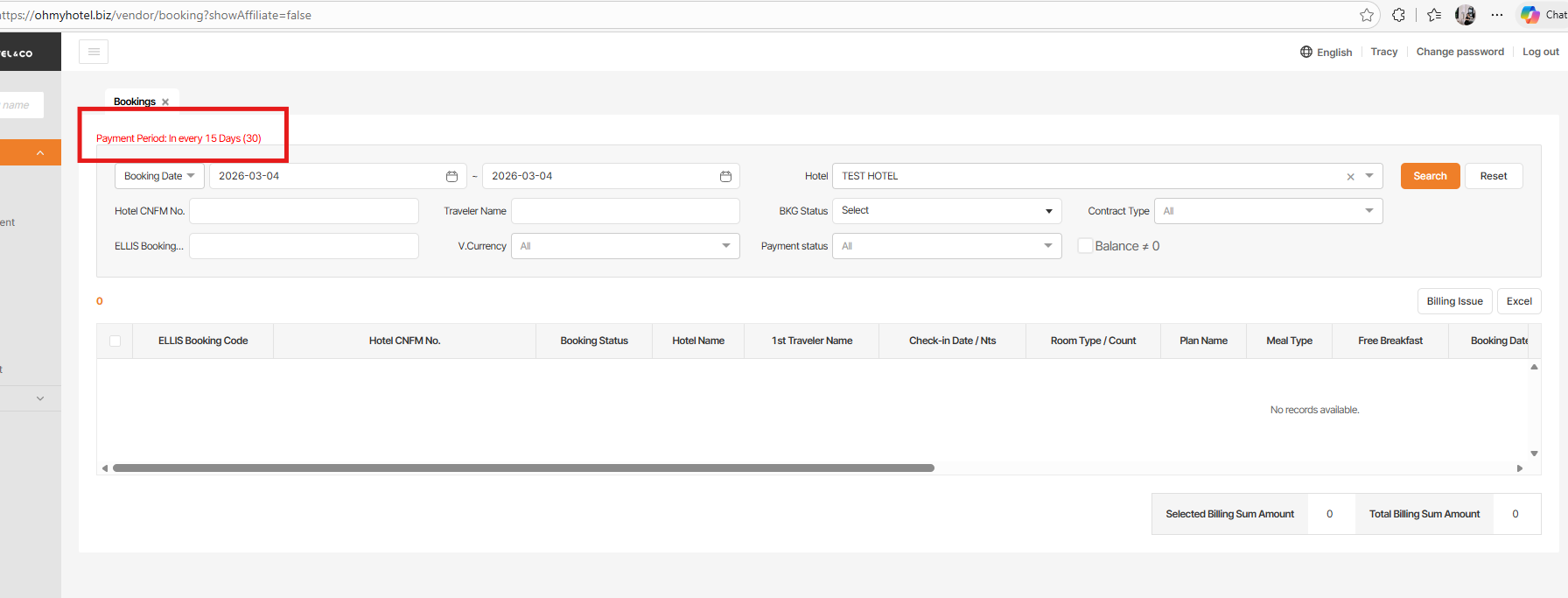Open the Payment status dropdown

947,246
